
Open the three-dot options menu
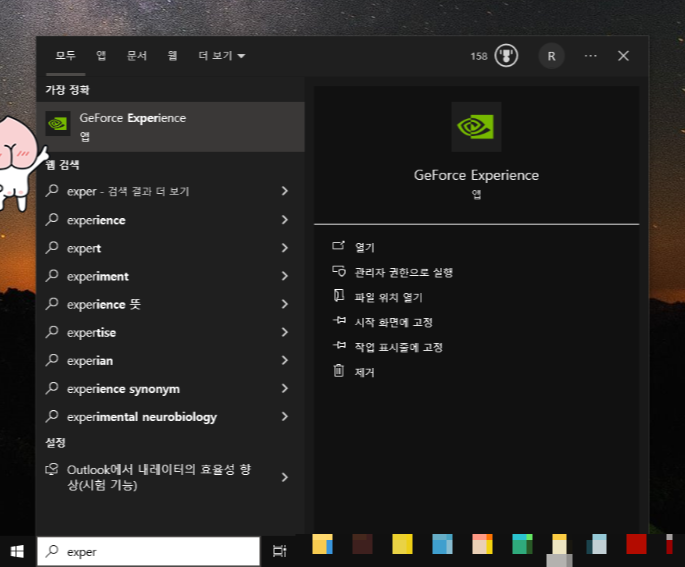tap(591, 56)
